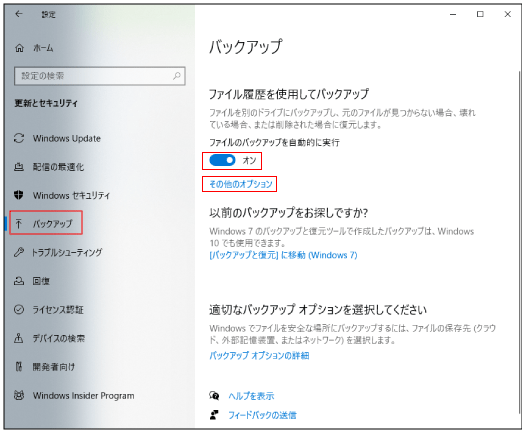Click the 設定 window title text
This screenshot has height=432, width=522.
pos(49,14)
